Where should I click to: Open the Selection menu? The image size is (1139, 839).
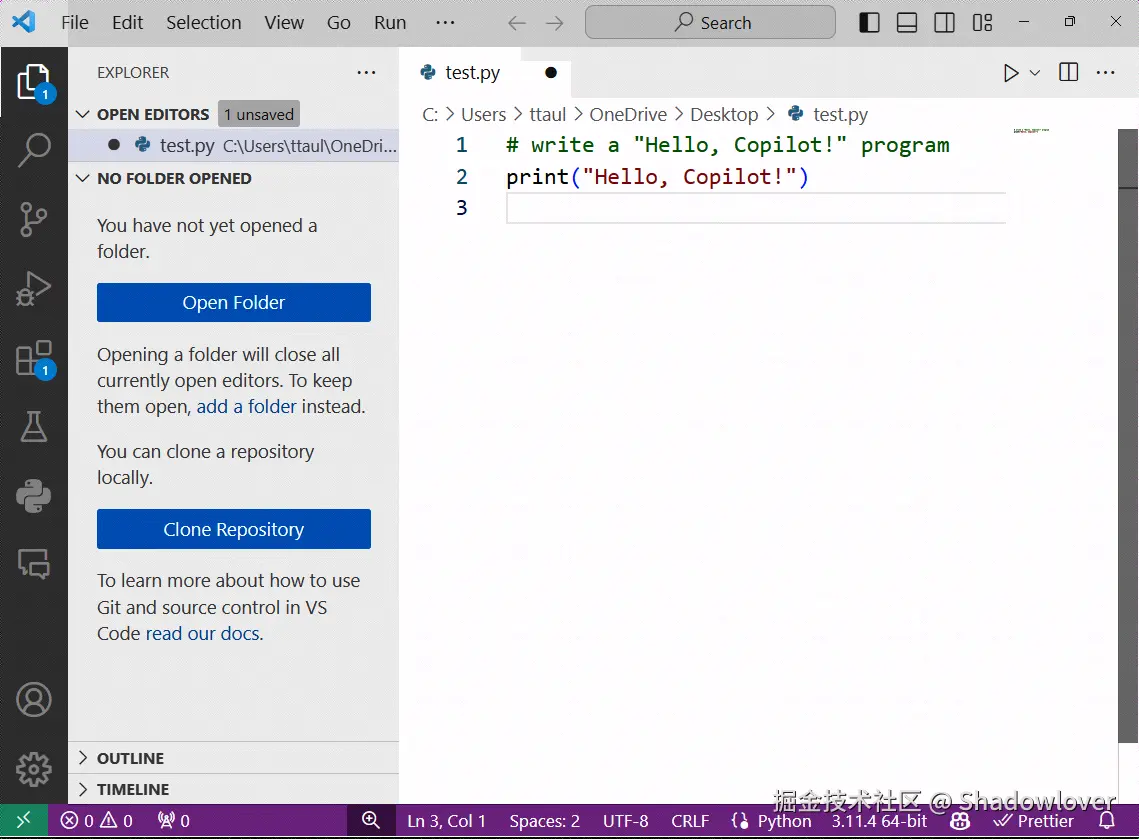(203, 23)
